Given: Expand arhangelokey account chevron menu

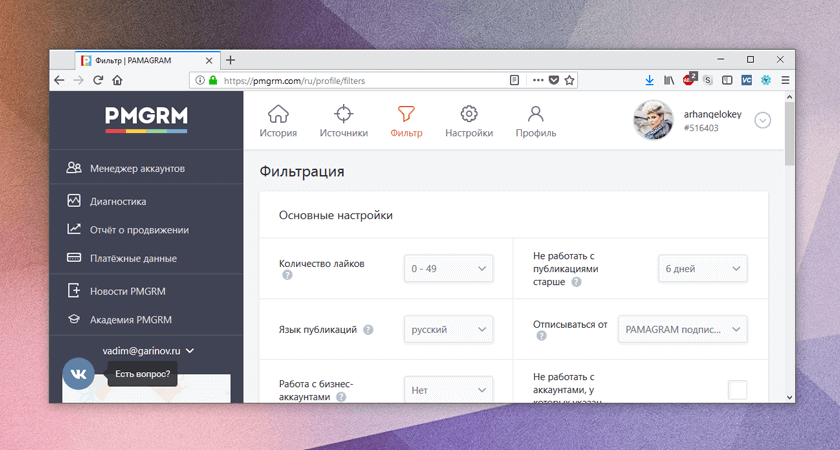Looking at the screenshot, I should (762, 120).
